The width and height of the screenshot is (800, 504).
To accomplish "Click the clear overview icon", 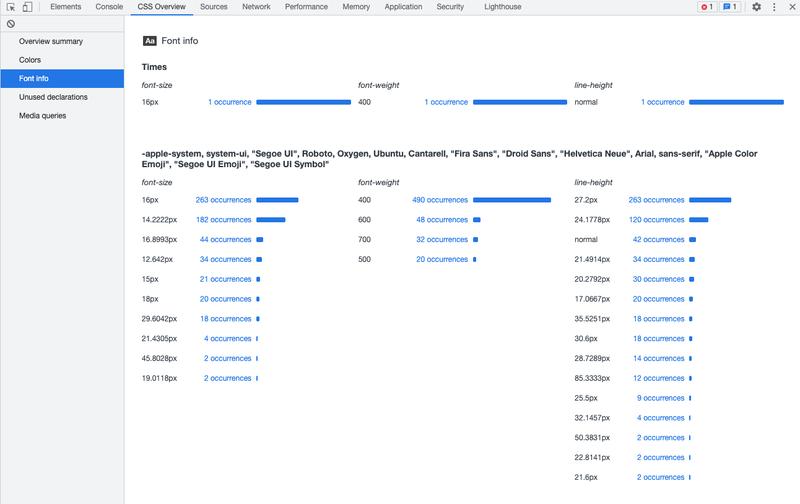I will click(10, 23).
